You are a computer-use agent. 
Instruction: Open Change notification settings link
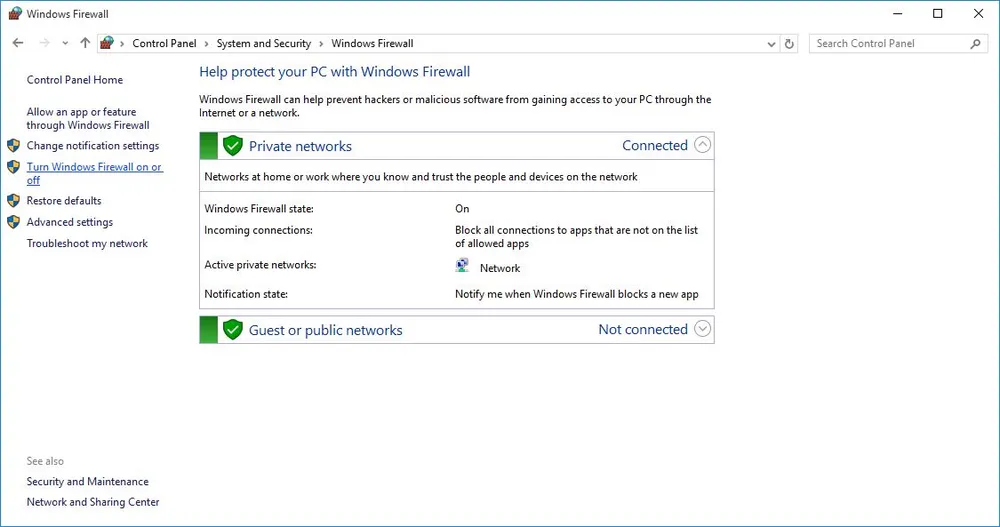(x=92, y=146)
